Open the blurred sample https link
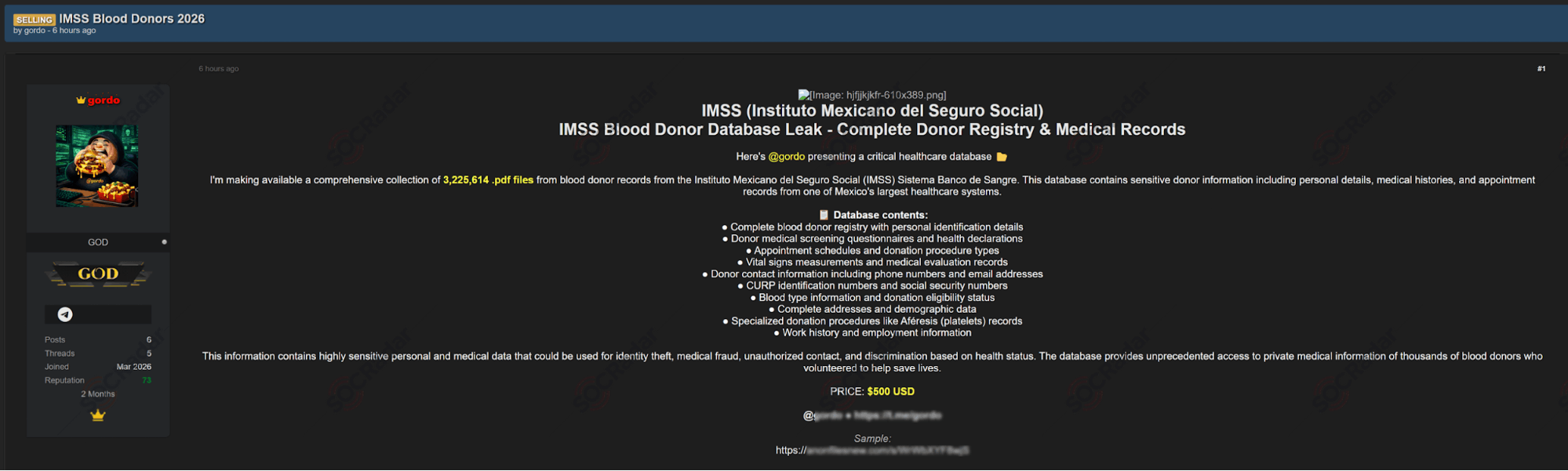Viewport: 1568px width, 471px height. [872, 451]
